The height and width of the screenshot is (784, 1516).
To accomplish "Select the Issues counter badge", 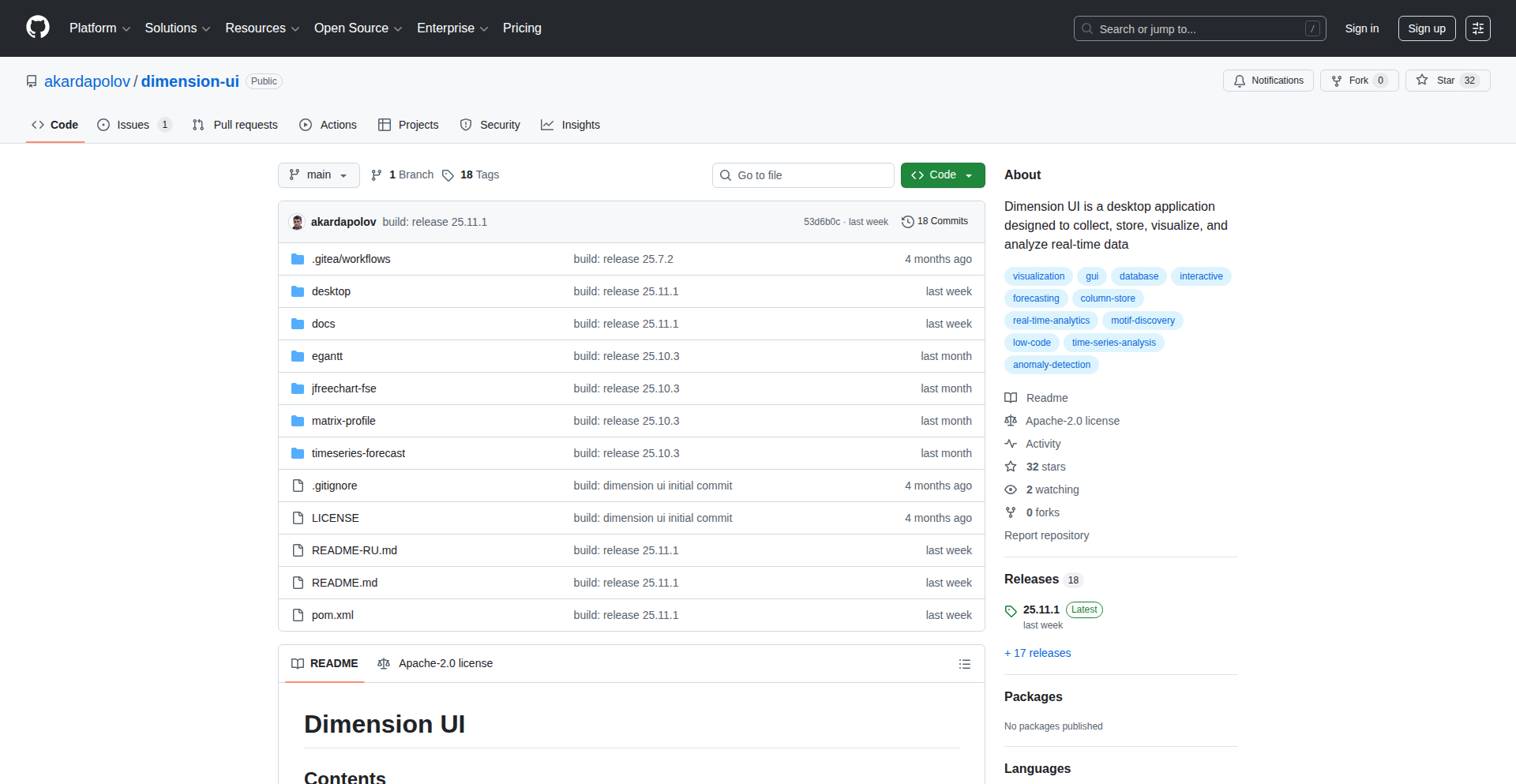I will [x=164, y=124].
